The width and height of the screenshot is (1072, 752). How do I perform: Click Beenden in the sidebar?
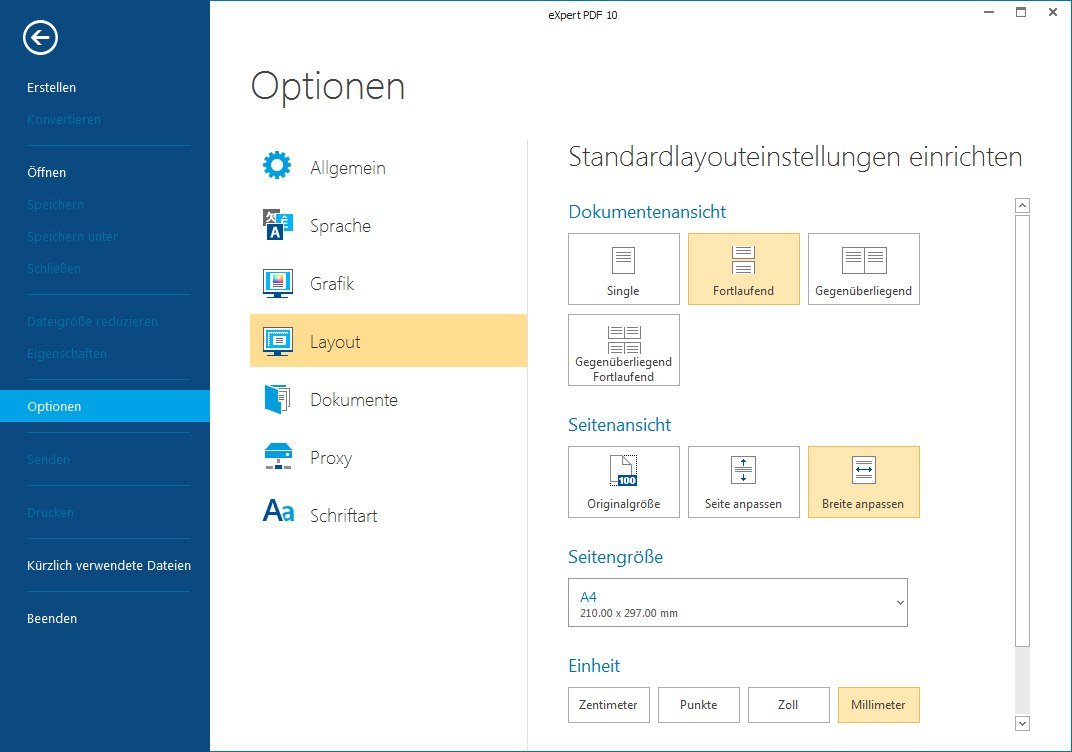[52, 618]
